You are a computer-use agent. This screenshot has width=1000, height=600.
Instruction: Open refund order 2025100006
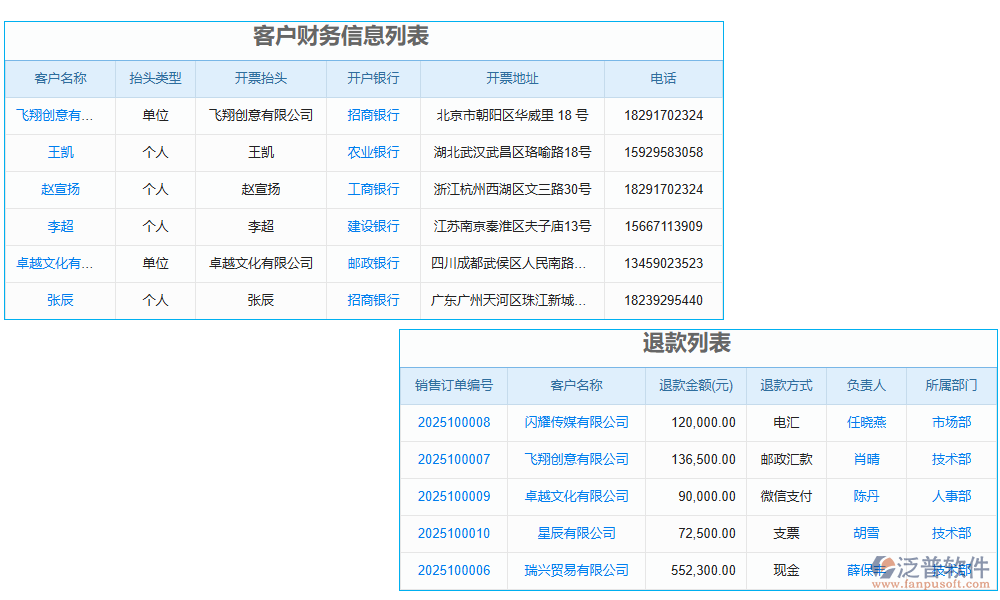455,570
